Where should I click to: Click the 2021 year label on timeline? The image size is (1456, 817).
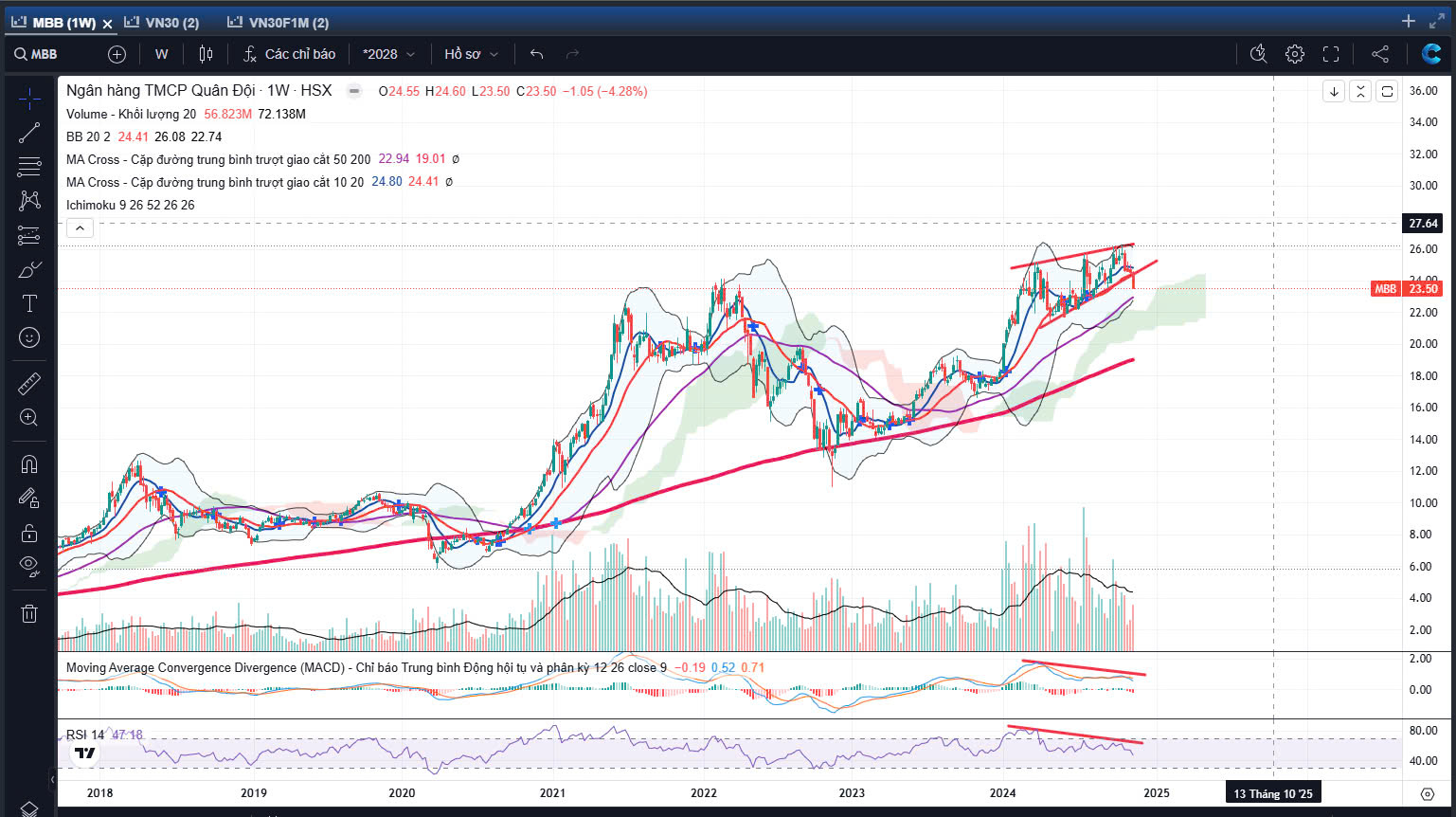(x=552, y=793)
